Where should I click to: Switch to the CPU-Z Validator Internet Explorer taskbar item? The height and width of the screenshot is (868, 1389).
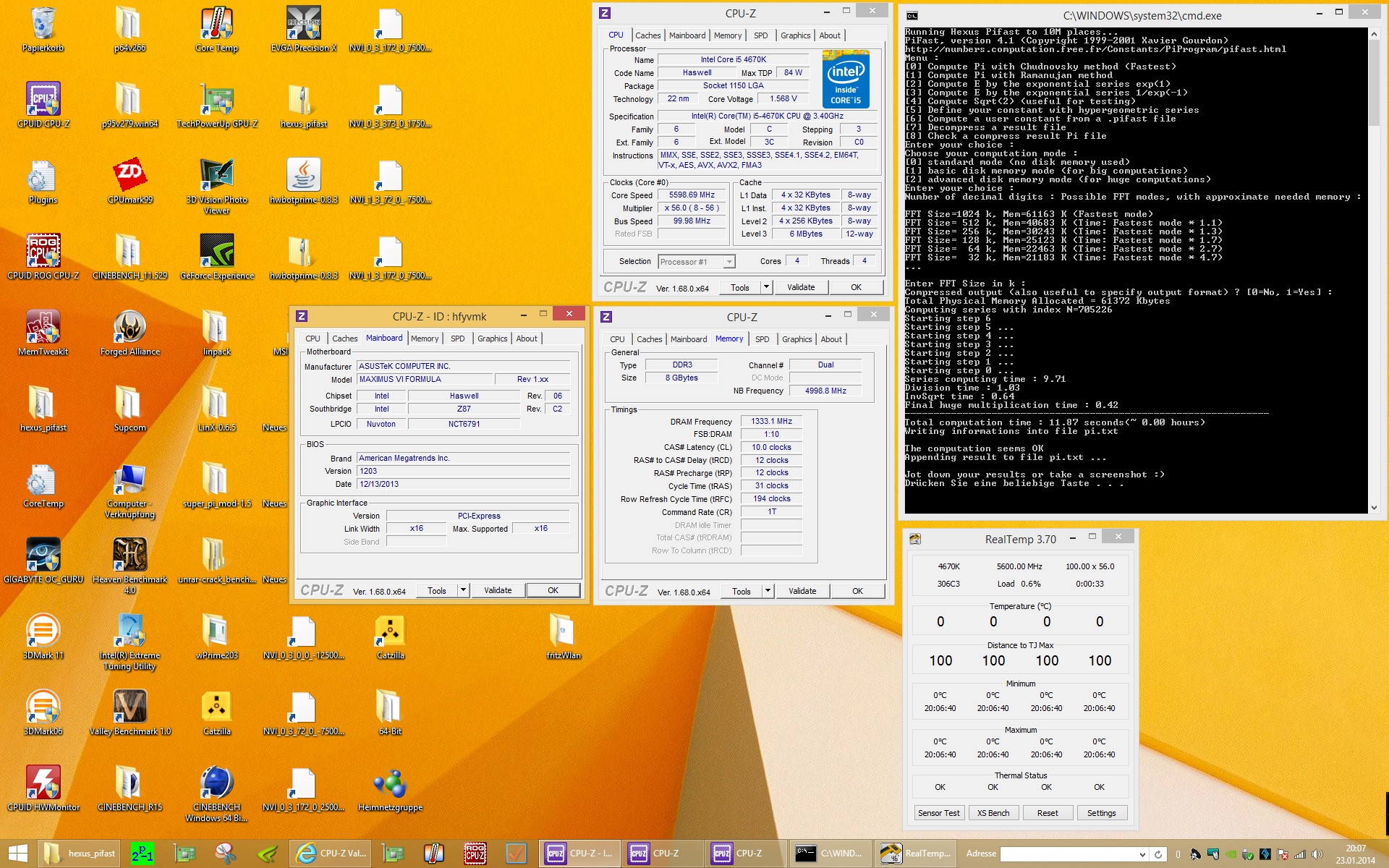tap(331, 854)
